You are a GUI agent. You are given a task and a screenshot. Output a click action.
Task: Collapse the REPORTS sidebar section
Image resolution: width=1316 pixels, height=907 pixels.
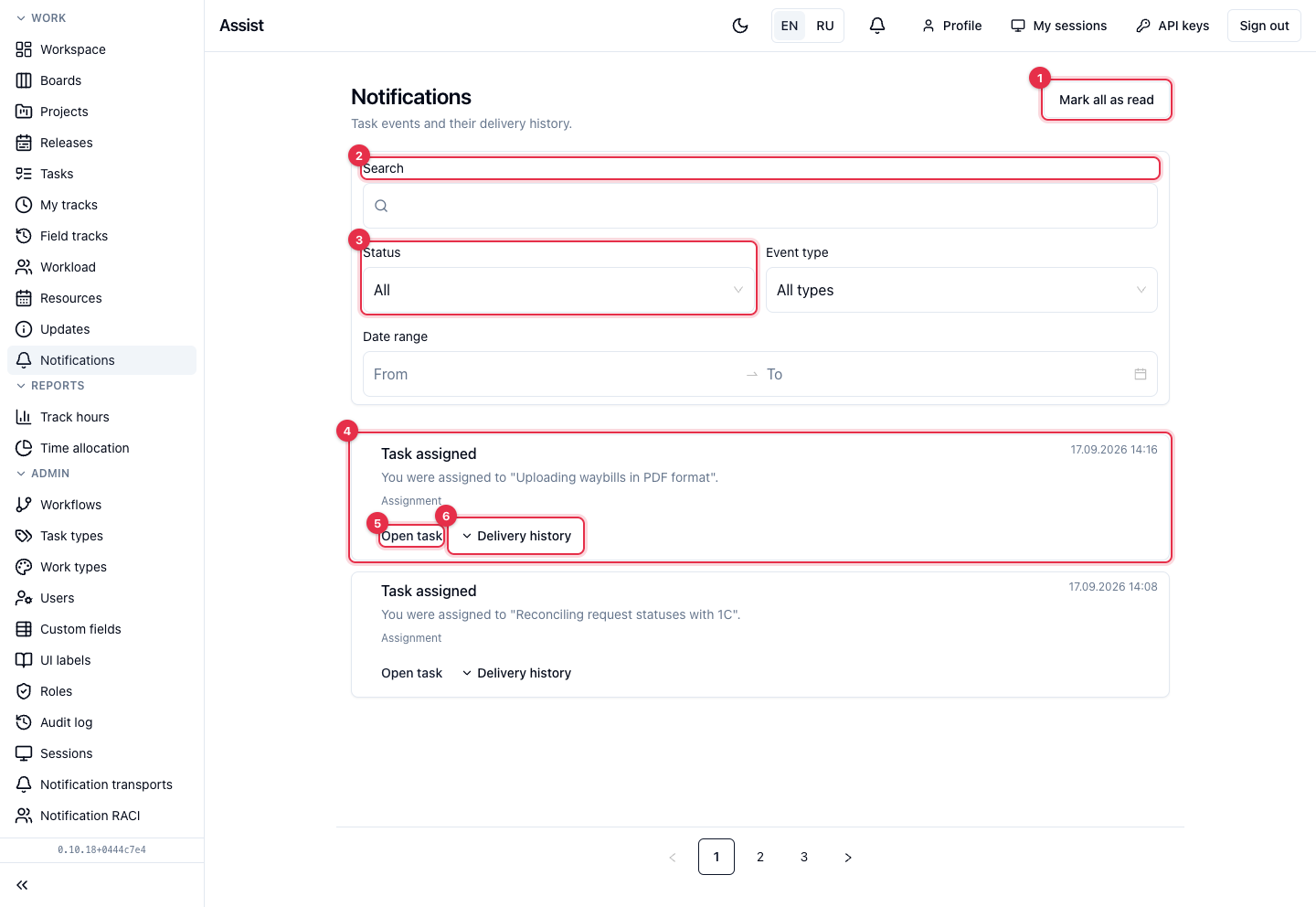tap(50, 386)
